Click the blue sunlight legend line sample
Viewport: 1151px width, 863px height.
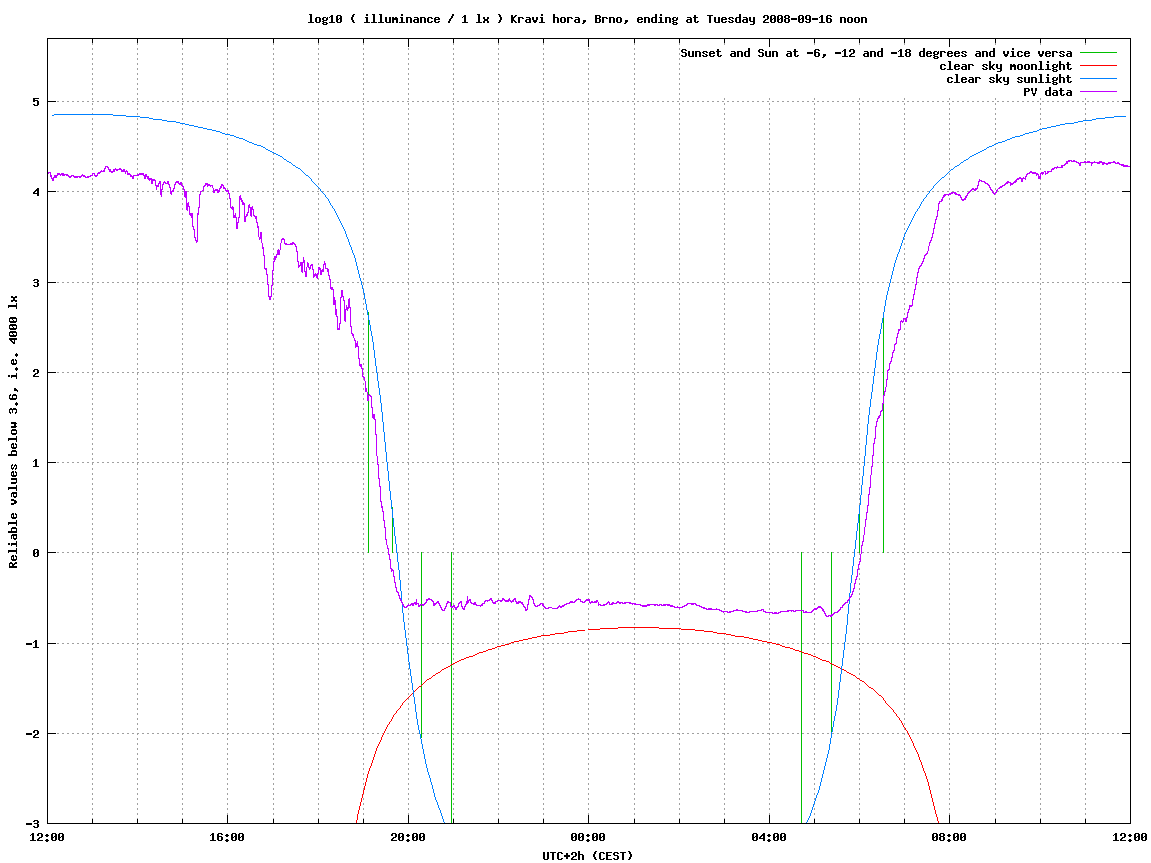pyautogui.click(x=1097, y=79)
